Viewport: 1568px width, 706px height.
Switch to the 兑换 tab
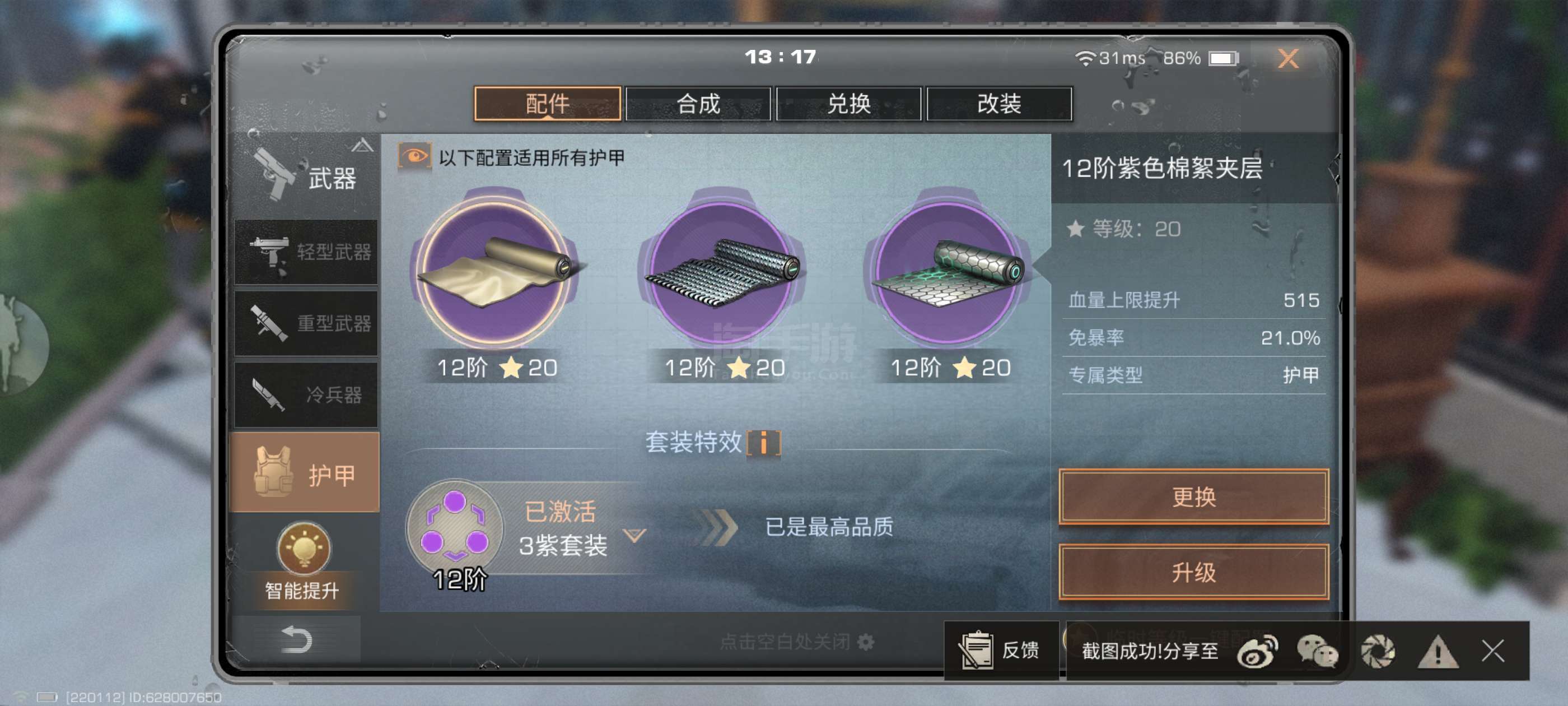848,104
